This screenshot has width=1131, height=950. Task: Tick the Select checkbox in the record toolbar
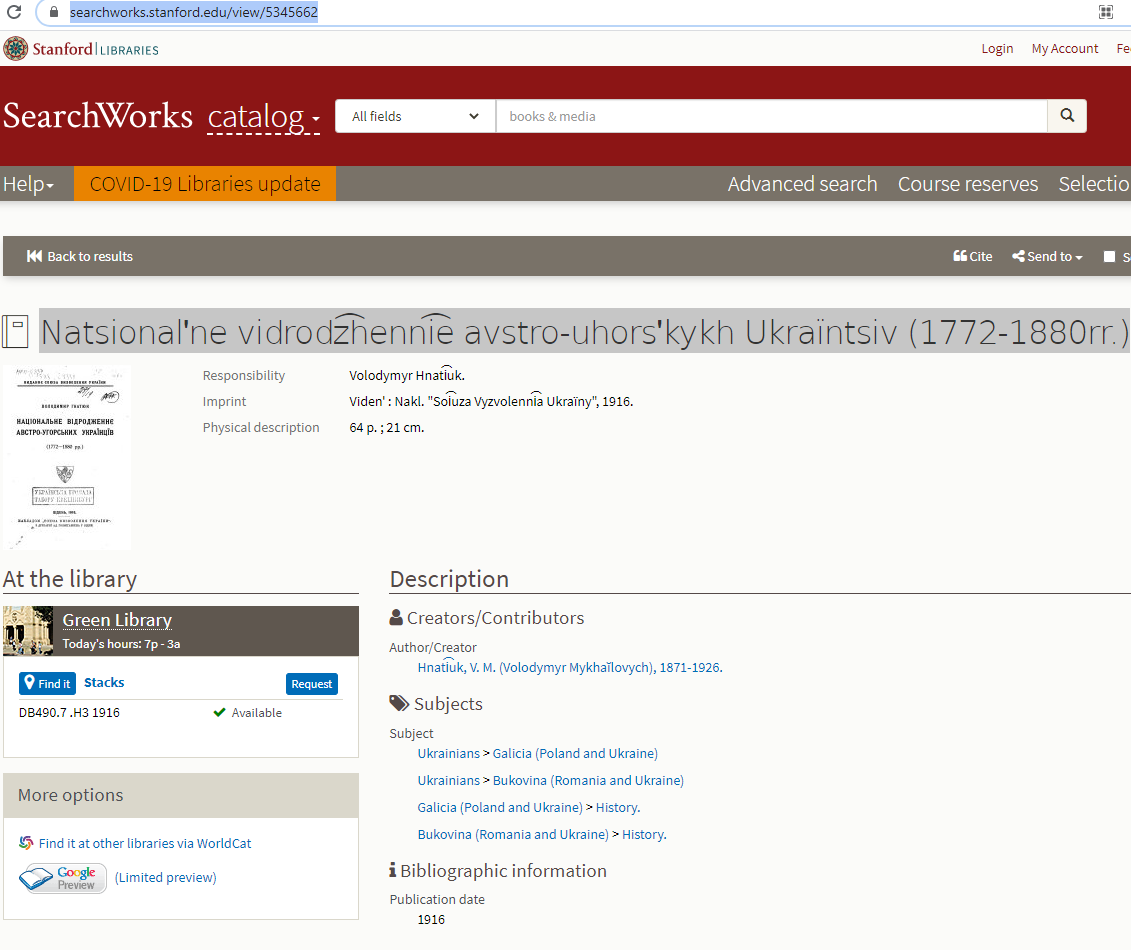[1109, 257]
